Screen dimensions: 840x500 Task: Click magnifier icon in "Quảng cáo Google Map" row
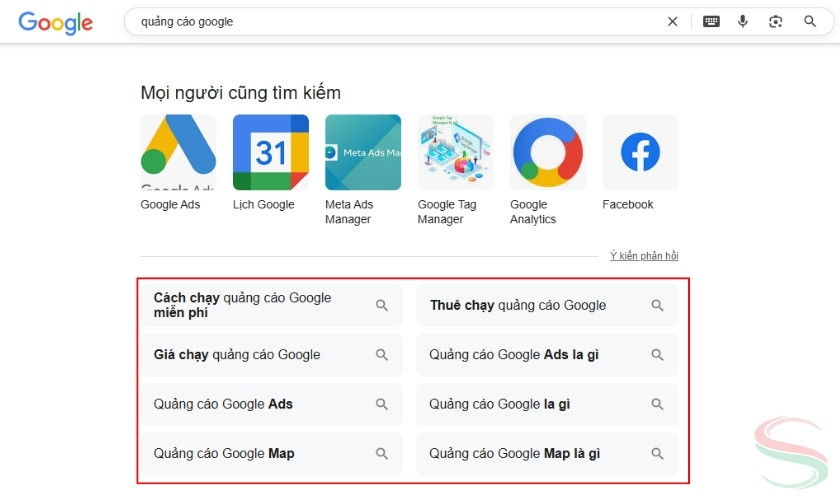381,453
